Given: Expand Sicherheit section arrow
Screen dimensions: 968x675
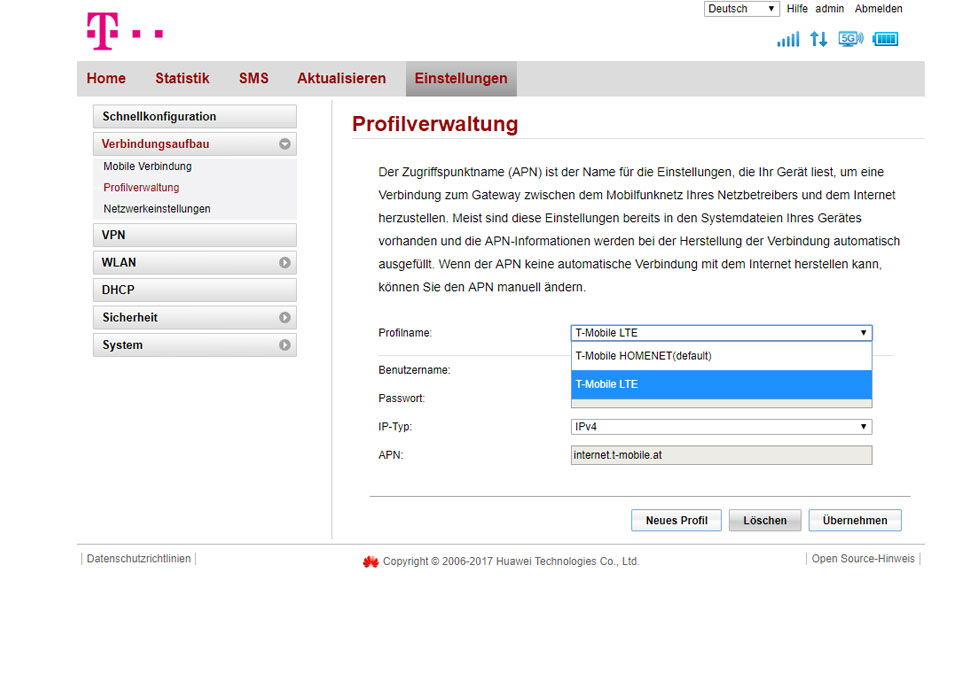Looking at the screenshot, I should click(285, 317).
